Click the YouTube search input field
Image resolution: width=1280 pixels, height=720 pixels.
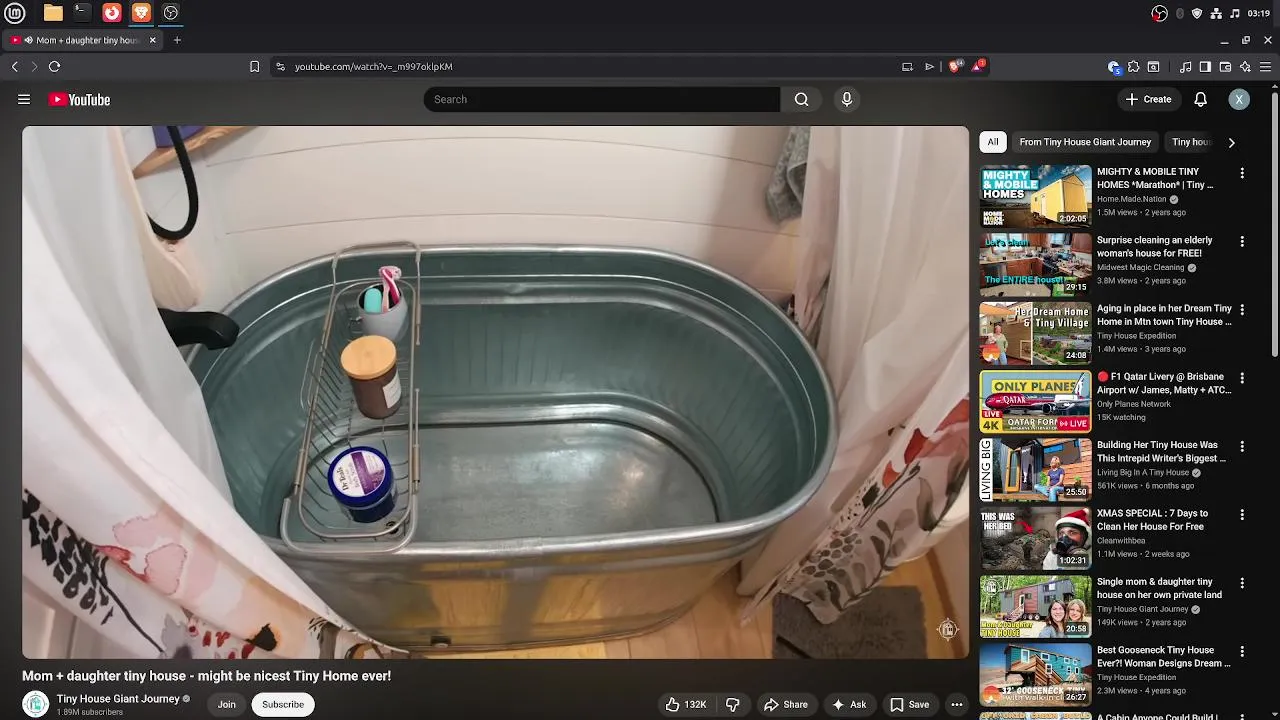point(602,99)
